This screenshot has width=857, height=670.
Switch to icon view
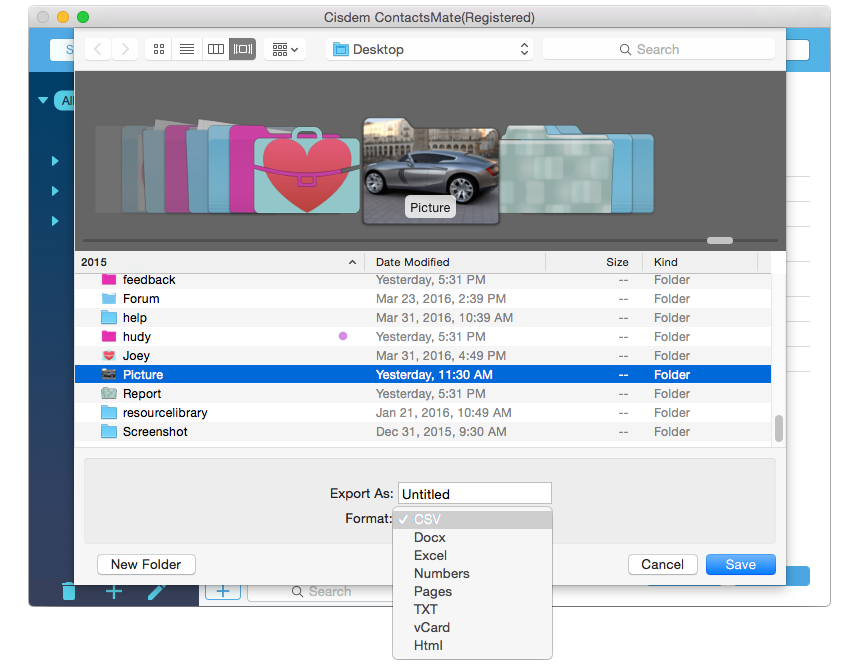click(x=159, y=49)
